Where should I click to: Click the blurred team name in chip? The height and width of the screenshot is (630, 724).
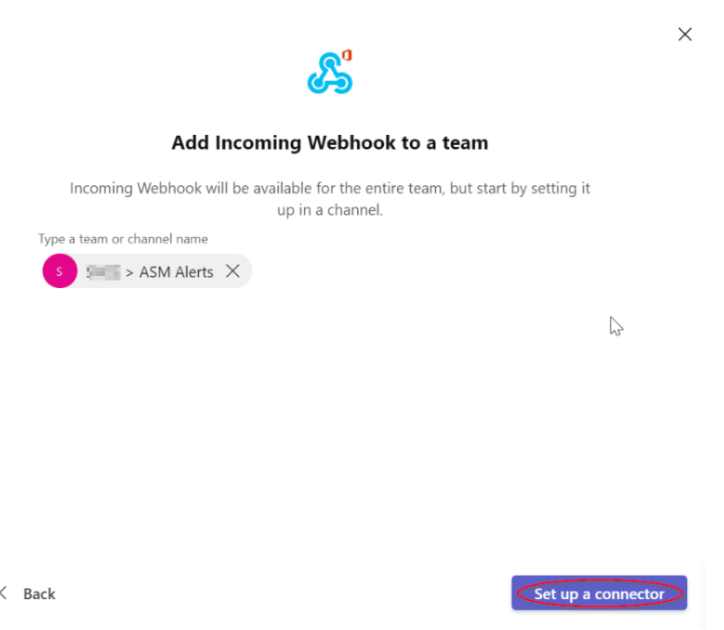[x=104, y=272]
